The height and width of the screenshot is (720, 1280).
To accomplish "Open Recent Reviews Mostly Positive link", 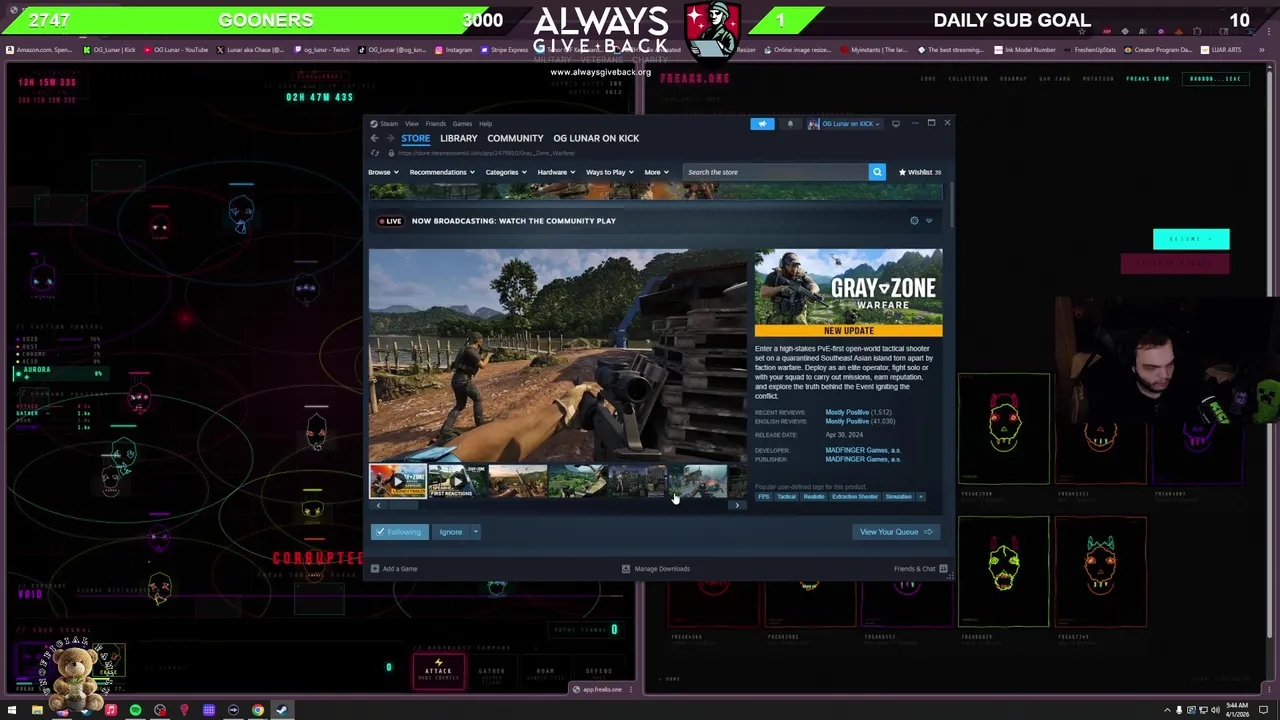I will point(847,412).
